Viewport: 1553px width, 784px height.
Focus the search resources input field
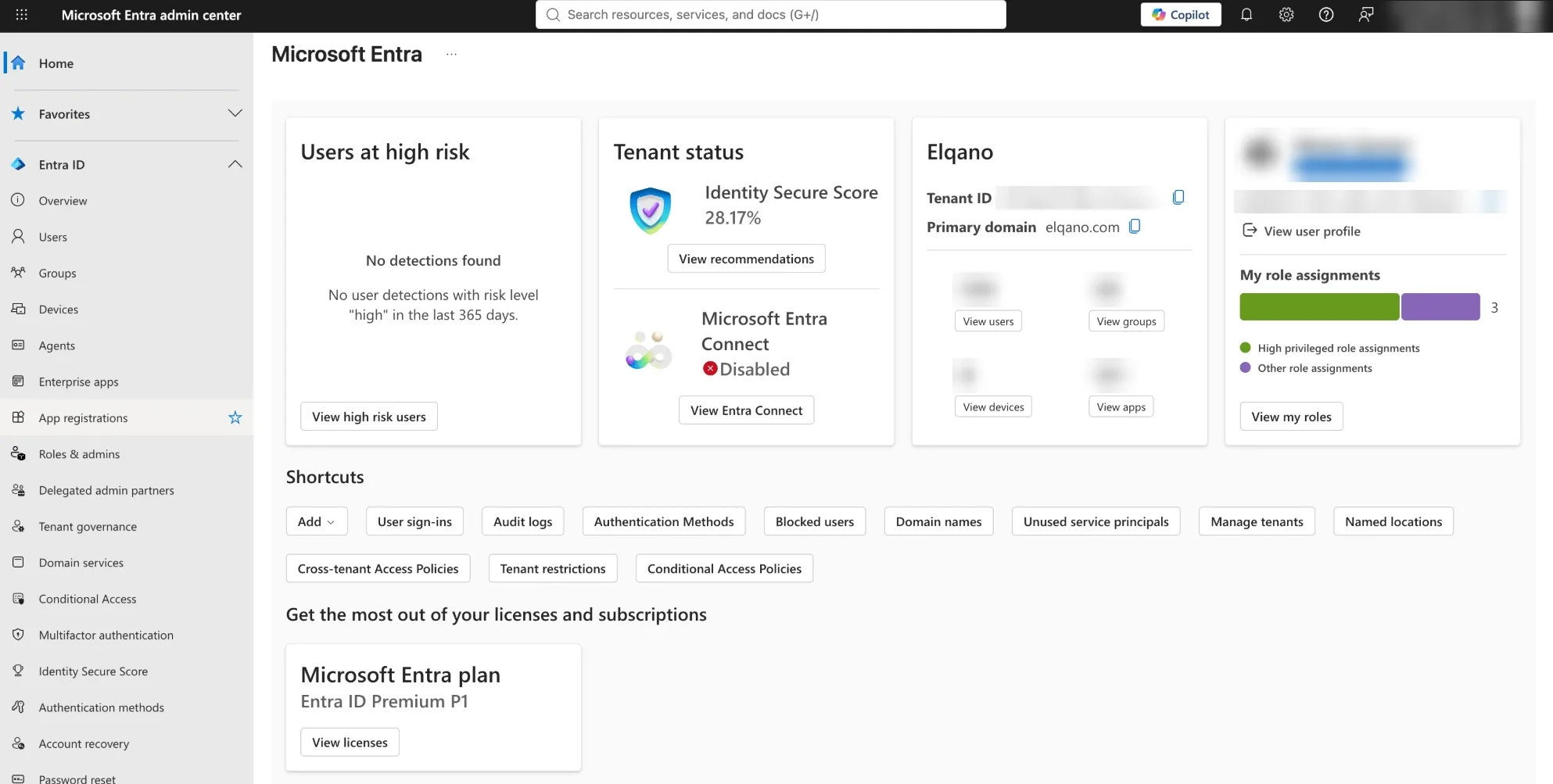pos(770,15)
